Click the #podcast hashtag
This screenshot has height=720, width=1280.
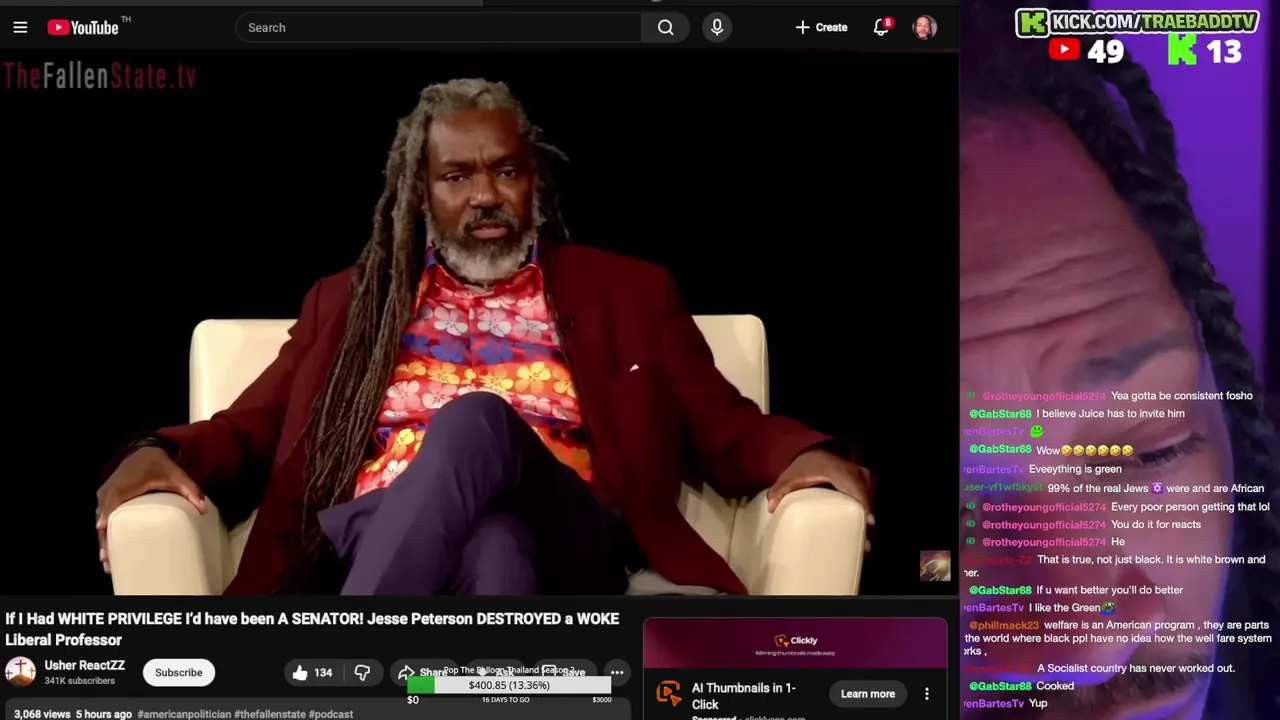click(331, 714)
